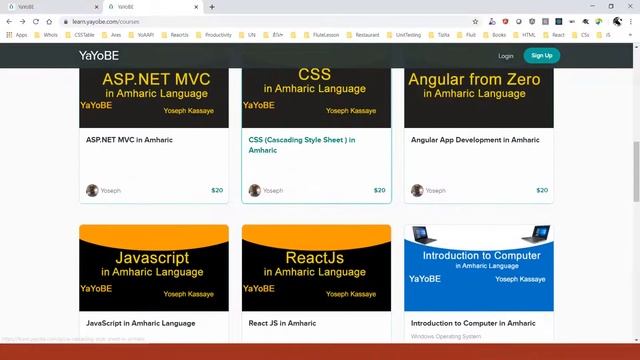The height and width of the screenshot is (360, 640).
Task: Open 'CSS (Cascading Style Sheet) in Amharic' title
Action: 302,145
